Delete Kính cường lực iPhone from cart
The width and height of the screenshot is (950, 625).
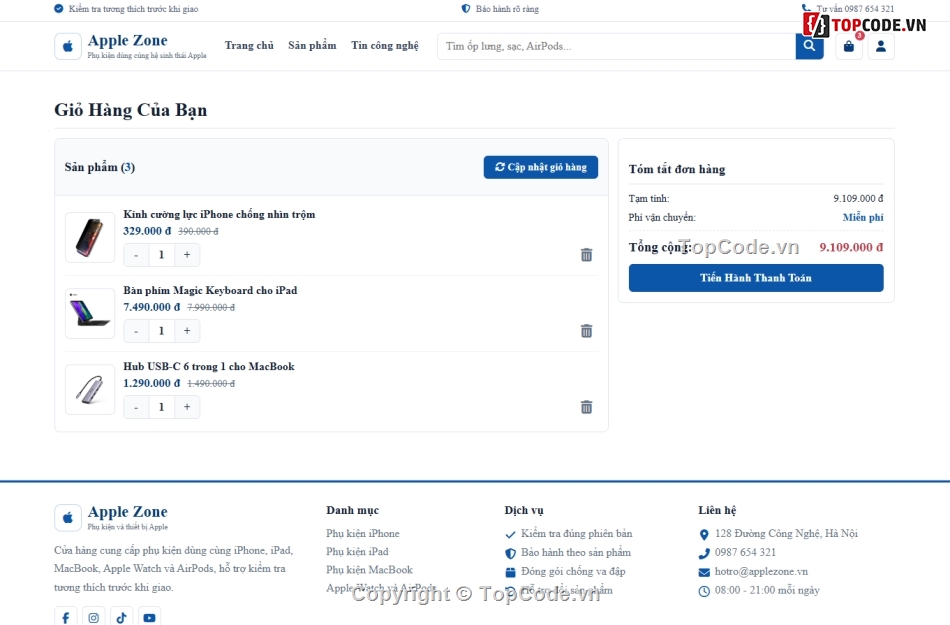coord(586,255)
